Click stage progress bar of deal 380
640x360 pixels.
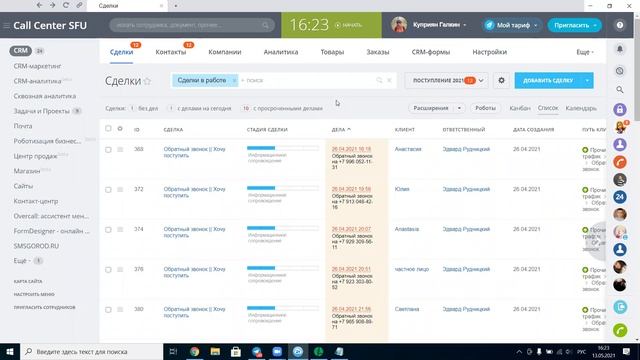pos(282,308)
